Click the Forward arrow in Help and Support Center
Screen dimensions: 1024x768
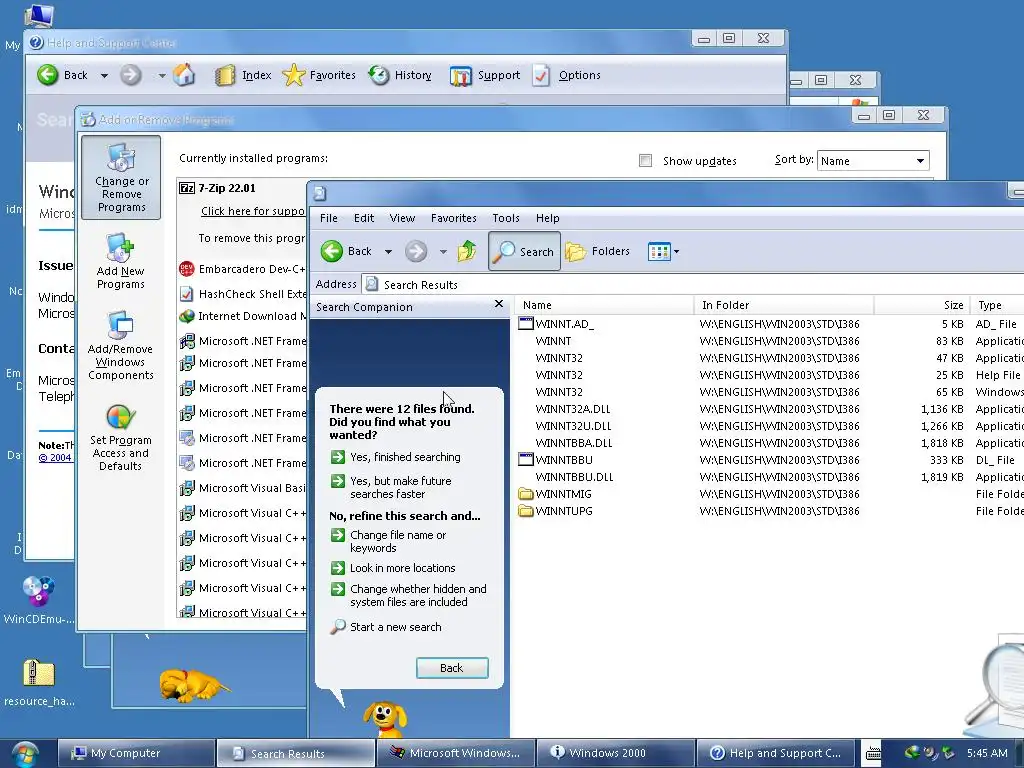pos(131,75)
